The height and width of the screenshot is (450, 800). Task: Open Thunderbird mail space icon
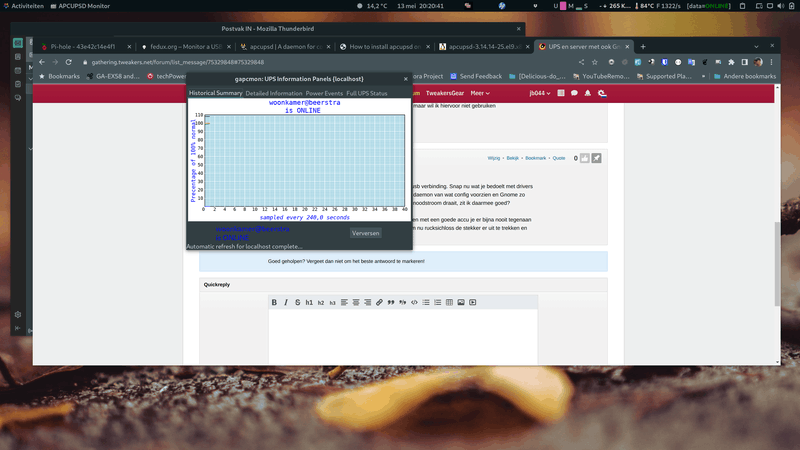click(18, 43)
